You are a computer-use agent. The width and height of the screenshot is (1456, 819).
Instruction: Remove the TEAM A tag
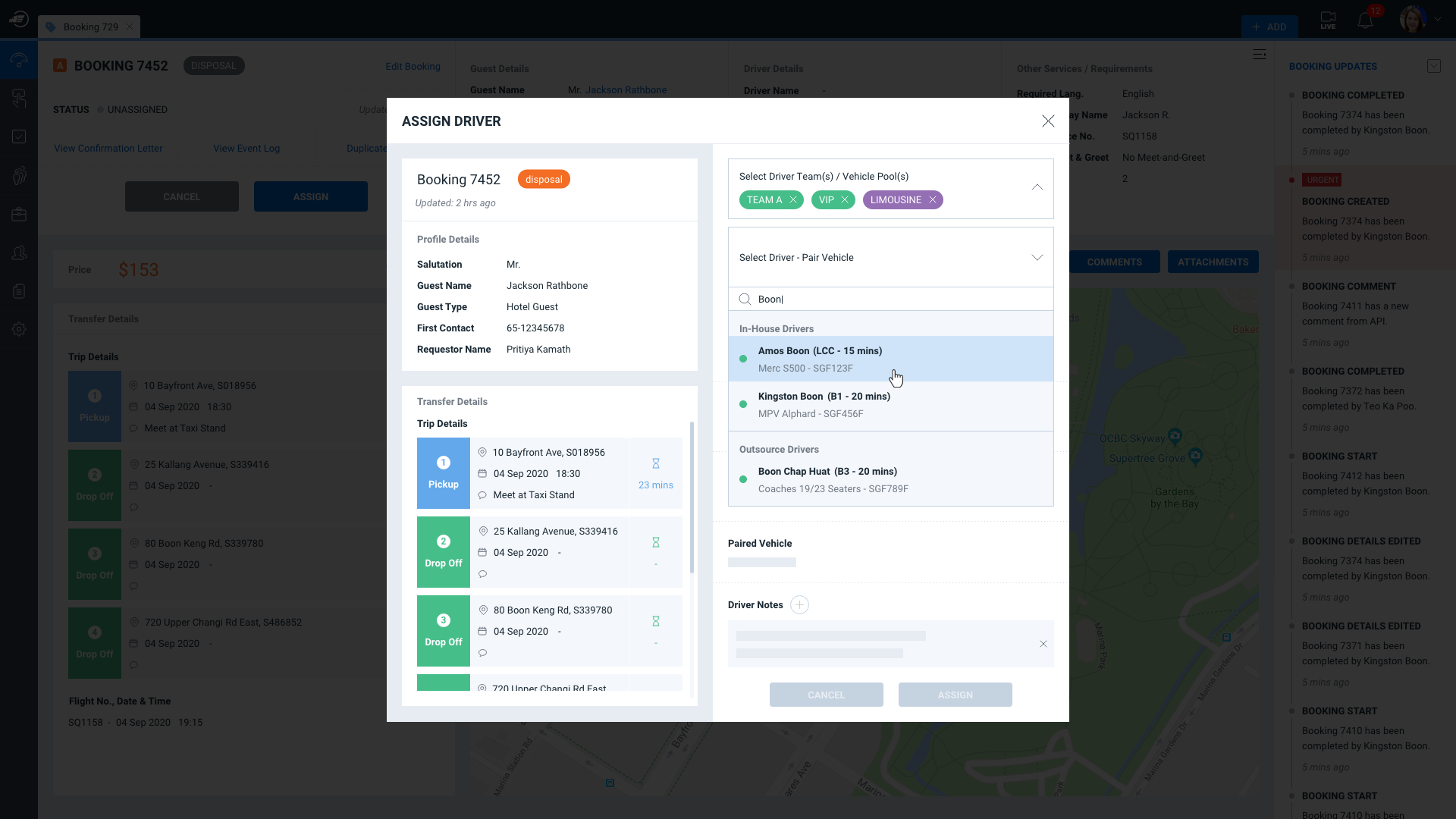coord(793,200)
